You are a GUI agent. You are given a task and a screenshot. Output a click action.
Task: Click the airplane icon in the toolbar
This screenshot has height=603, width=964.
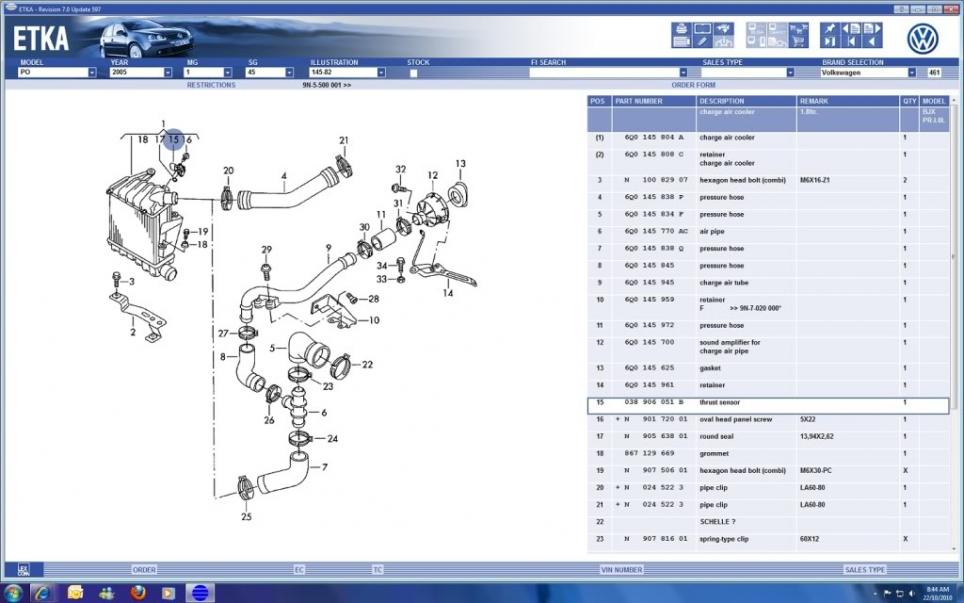pyautogui.click(x=724, y=28)
